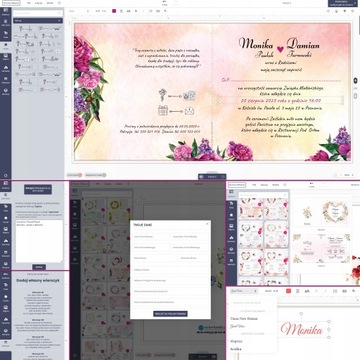Click the first input field in Twoje dane
Screen dimensions: 360x360
pyautogui.click(x=151, y=236)
